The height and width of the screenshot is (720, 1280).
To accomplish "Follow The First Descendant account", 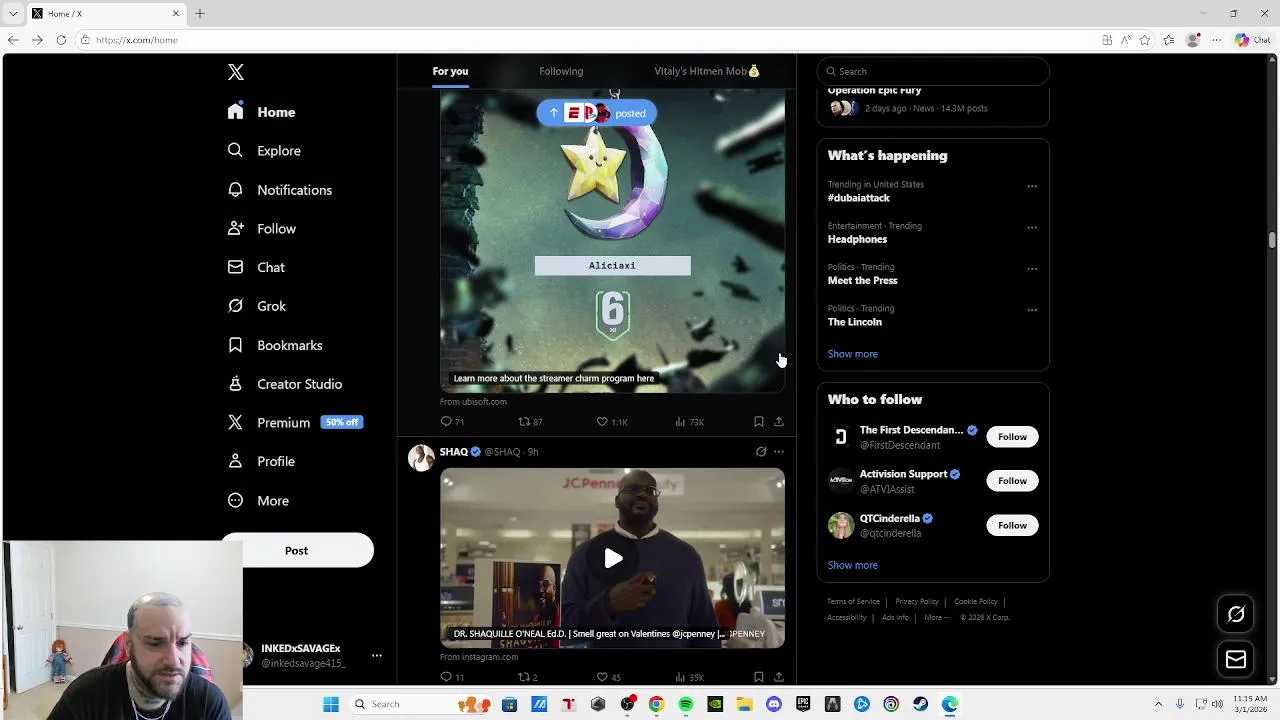I will coord(1012,437).
